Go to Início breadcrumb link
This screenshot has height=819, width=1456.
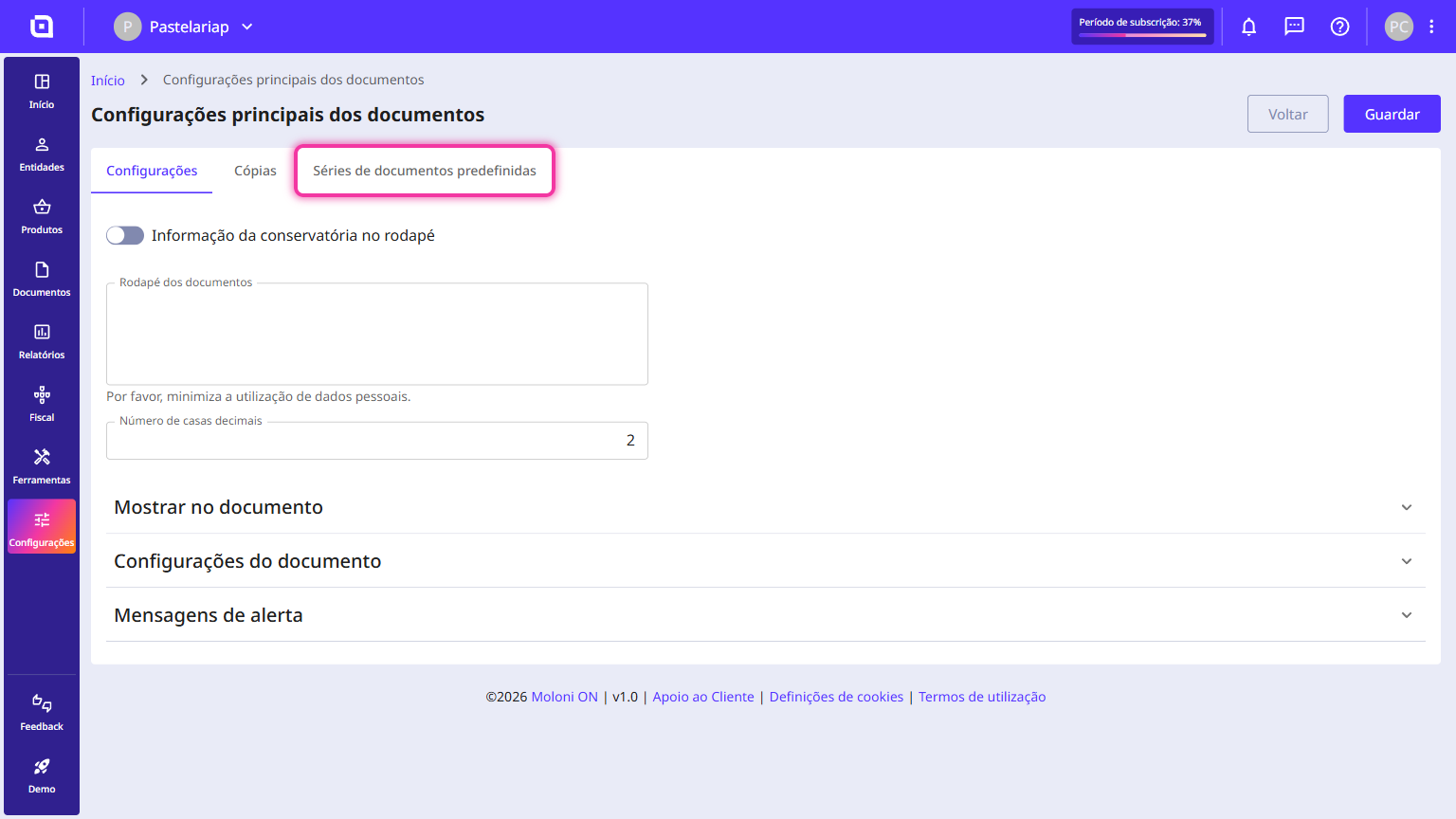(108, 81)
